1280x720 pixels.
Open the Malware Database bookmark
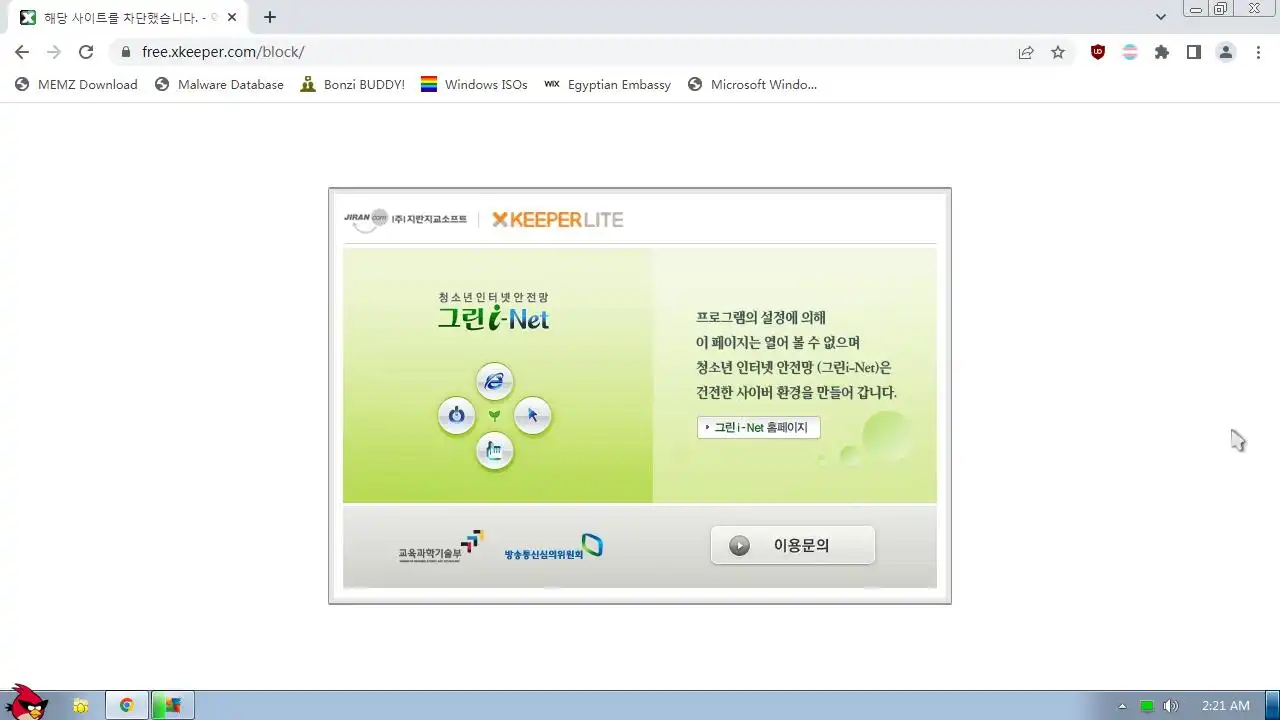tap(220, 85)
